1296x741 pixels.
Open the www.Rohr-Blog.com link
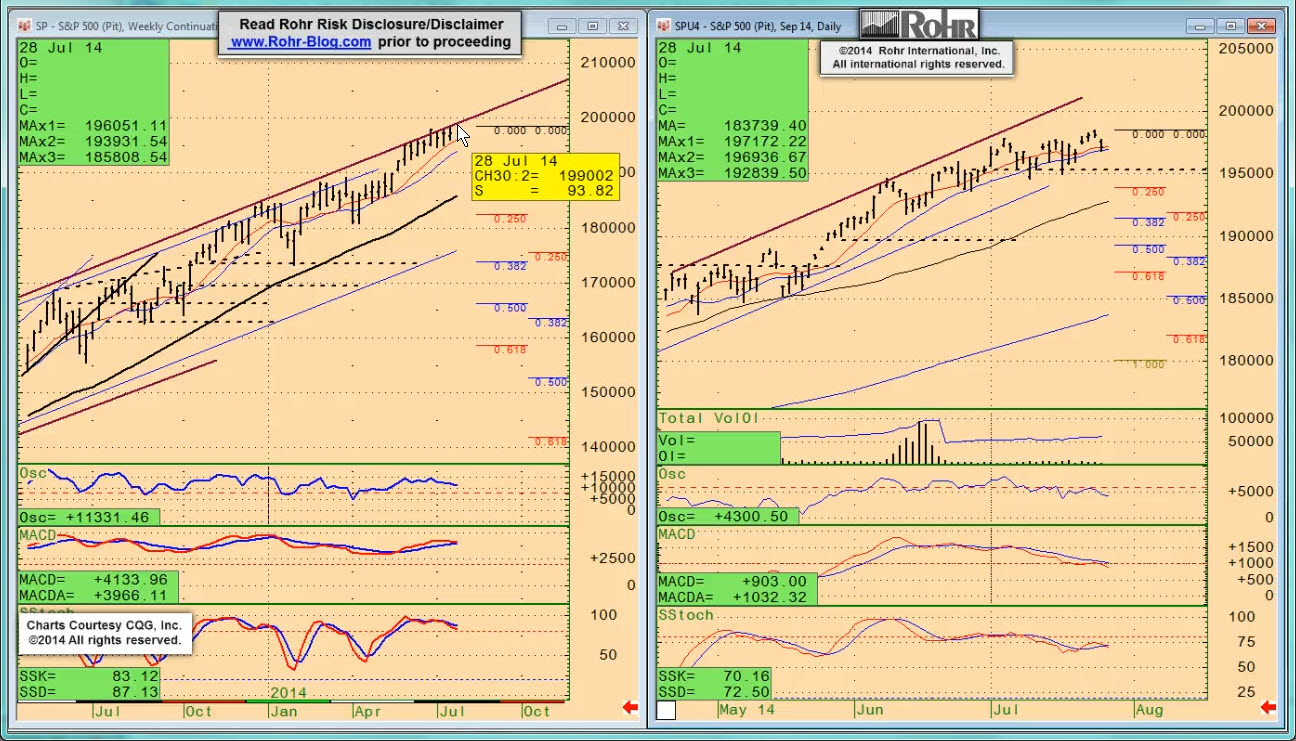pyautogui.click(x=300, y=42)
